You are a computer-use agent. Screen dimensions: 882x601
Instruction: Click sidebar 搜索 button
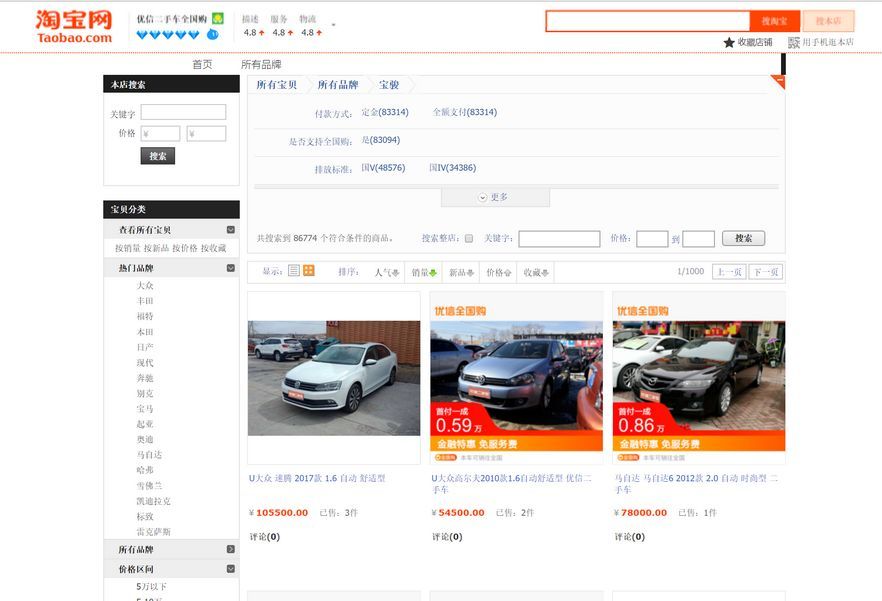coord(158,156)
